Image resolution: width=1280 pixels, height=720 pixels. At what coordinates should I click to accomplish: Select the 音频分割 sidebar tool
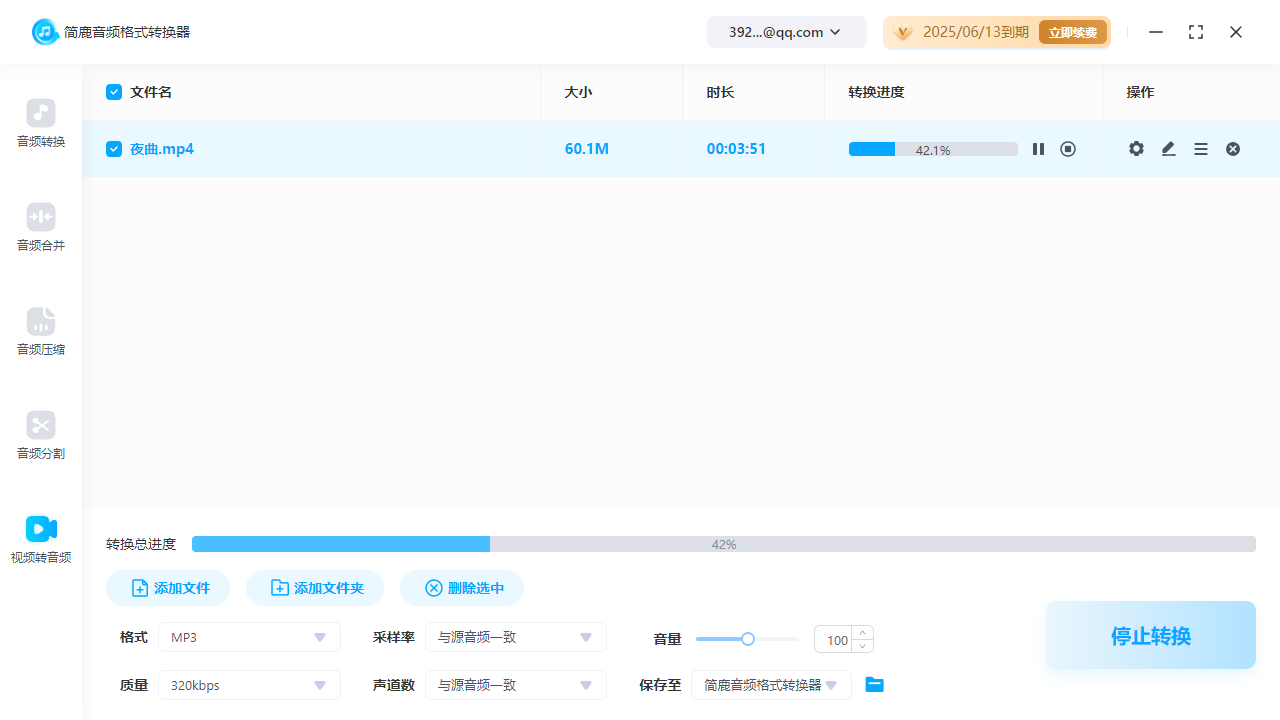tap(40, 436)
